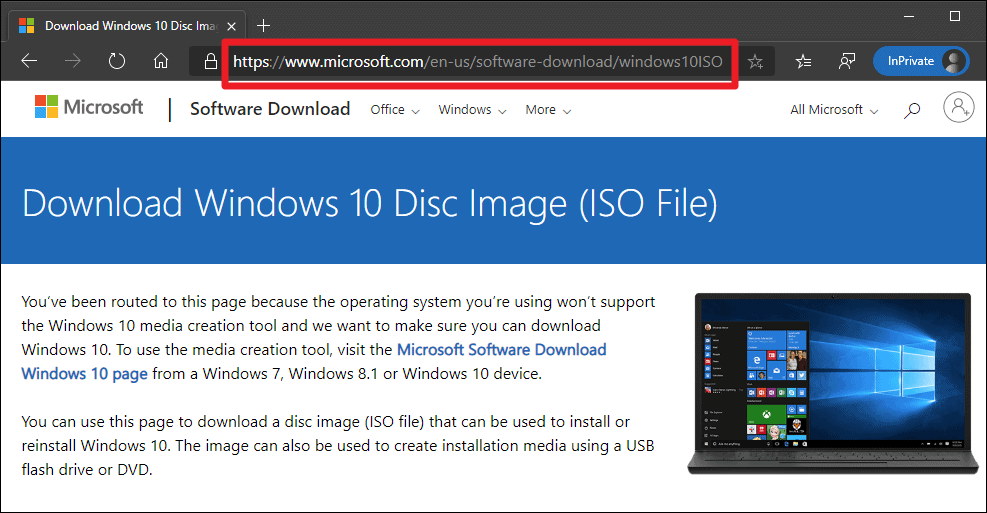Go back with the browser back arrow
This screenshot has height=513, width=987.
(x=30, y=61)
